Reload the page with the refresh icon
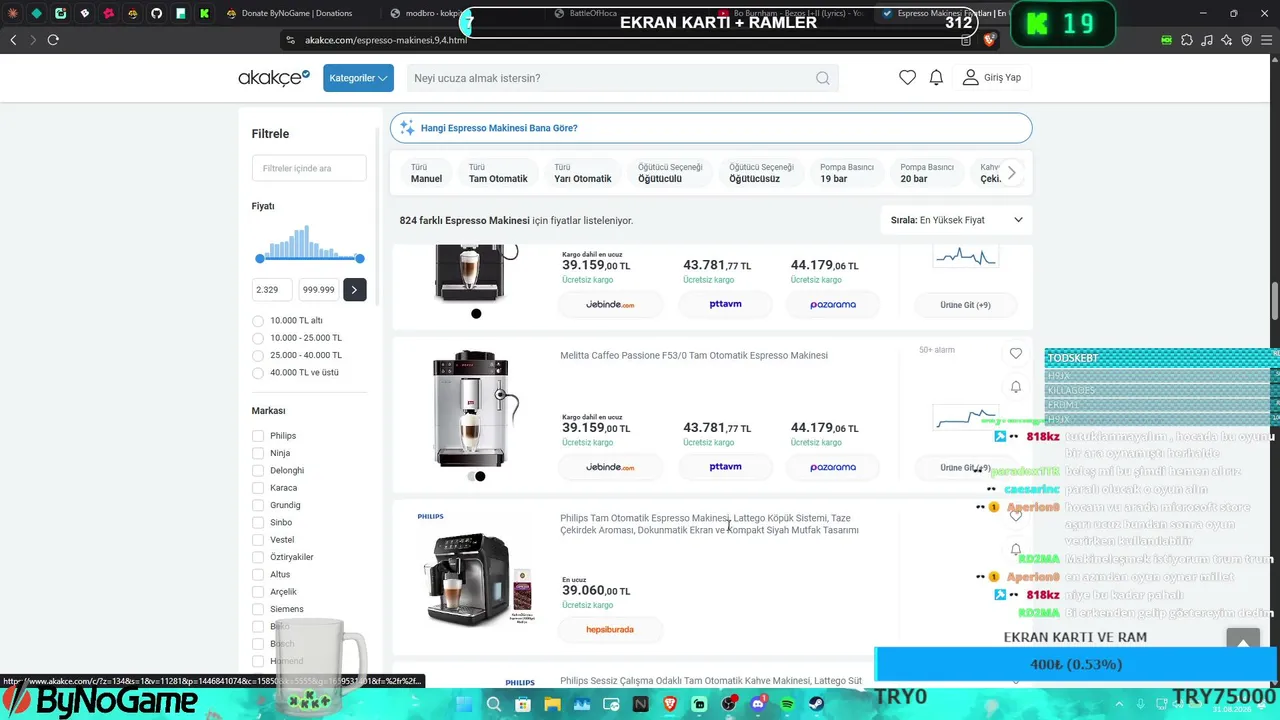 53,40
